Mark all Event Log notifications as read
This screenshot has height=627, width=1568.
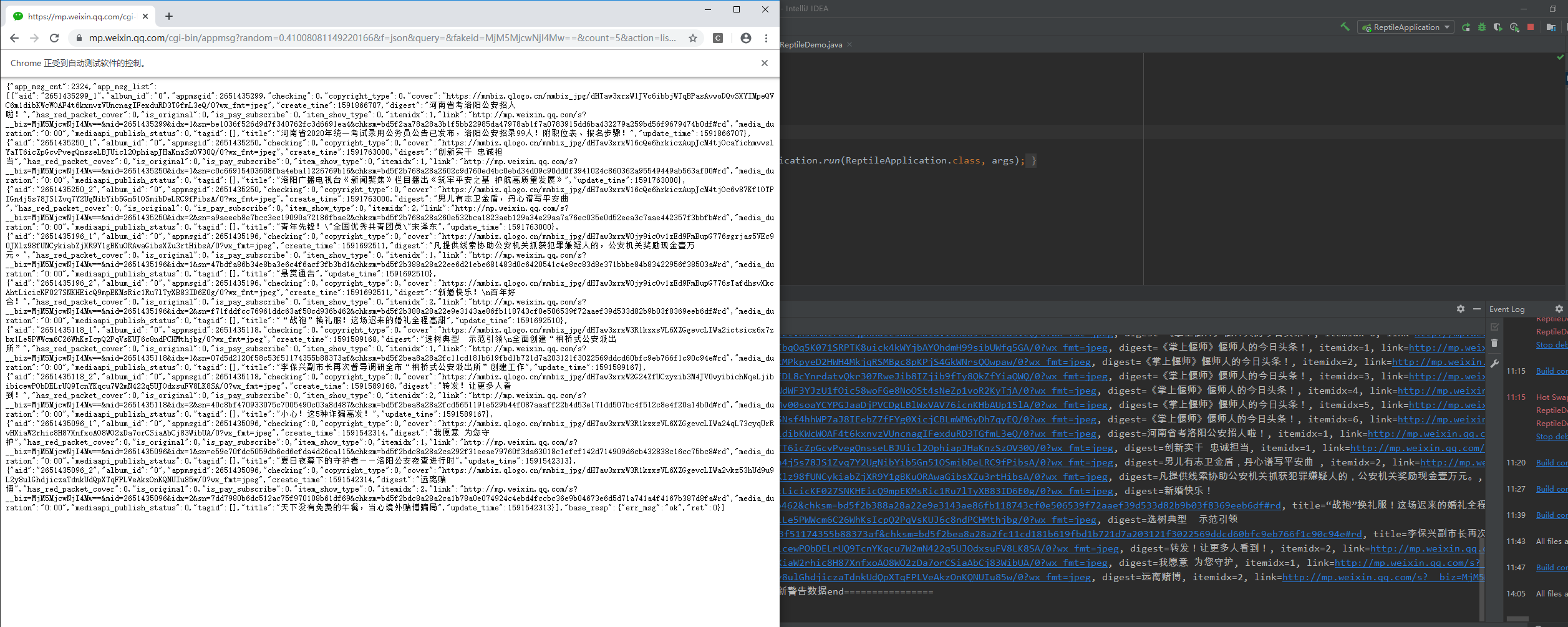tap(1494, 327)
